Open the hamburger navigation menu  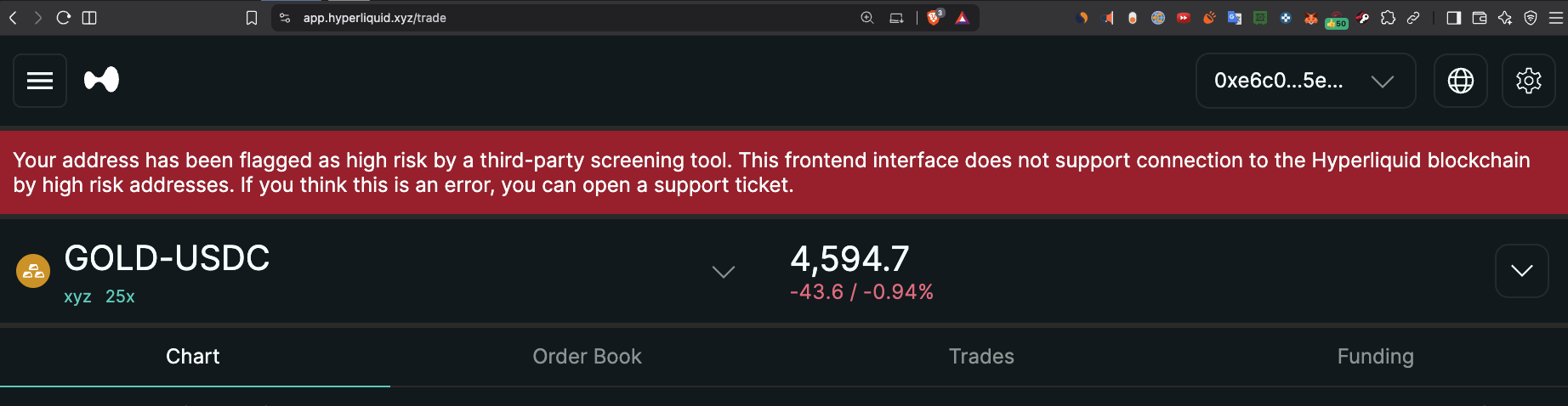tap(40, 81)
